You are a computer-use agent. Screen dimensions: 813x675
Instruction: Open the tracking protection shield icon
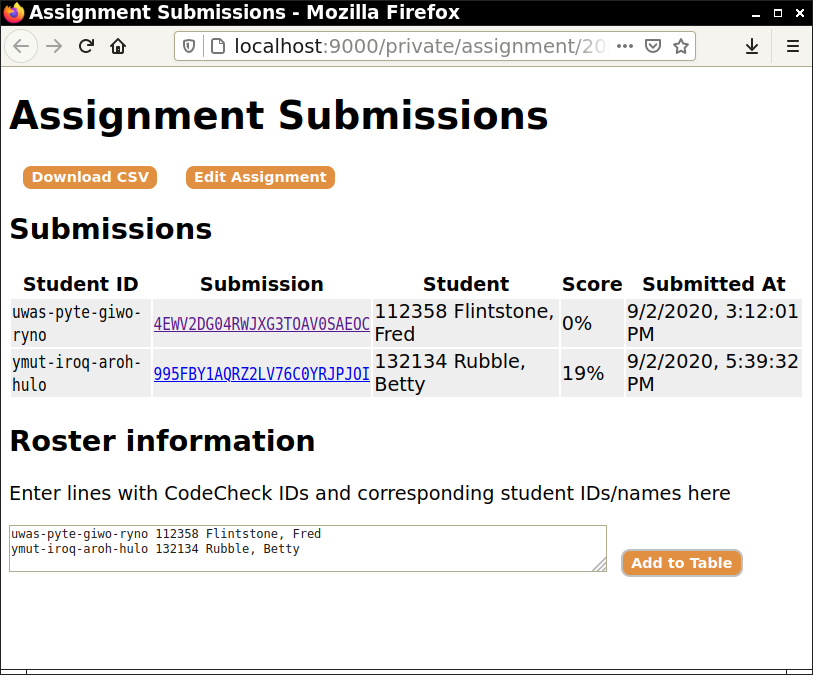point(190,47)
